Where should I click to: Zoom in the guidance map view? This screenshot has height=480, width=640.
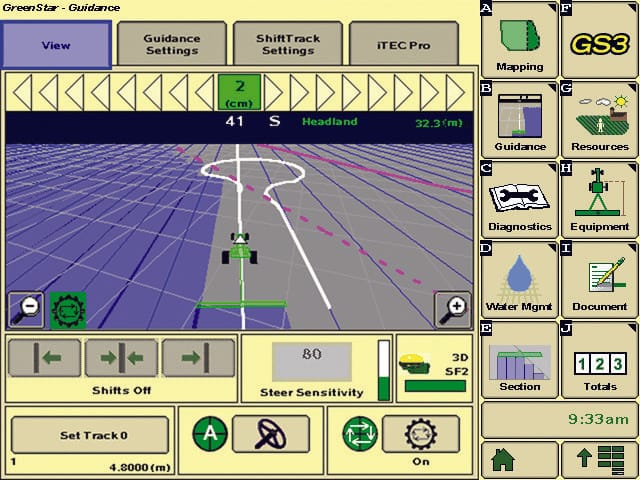point(452,309)
